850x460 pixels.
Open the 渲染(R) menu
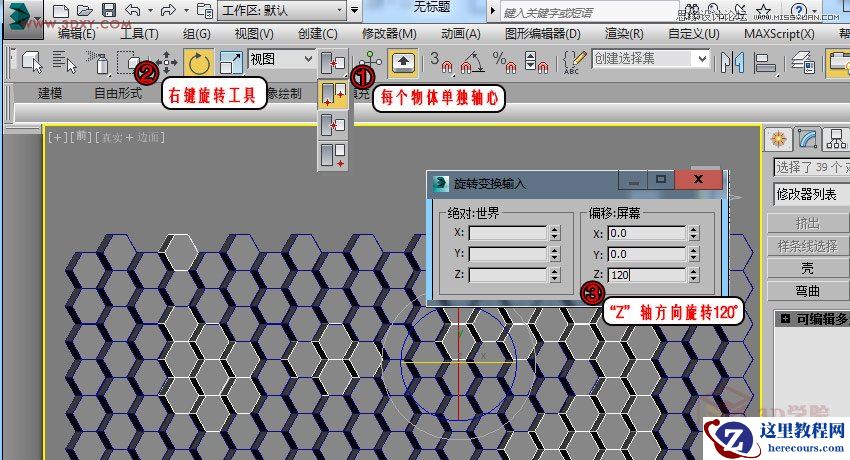[x=624, y=34]
